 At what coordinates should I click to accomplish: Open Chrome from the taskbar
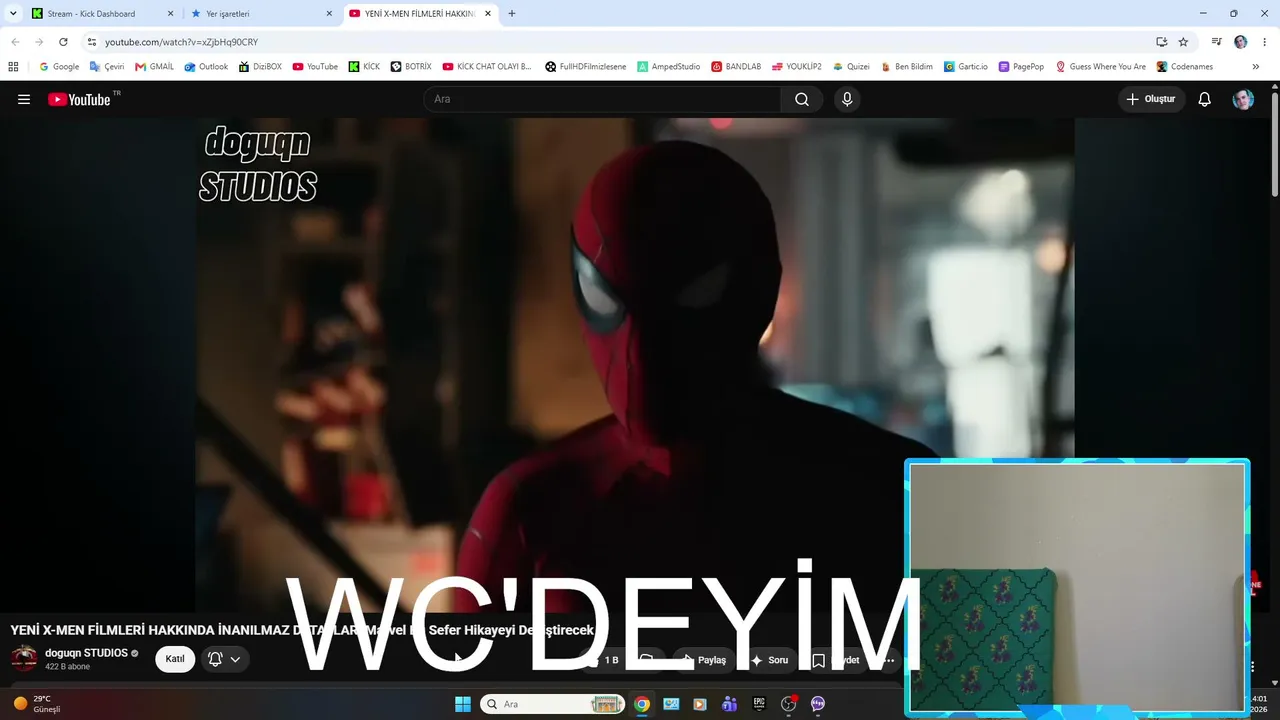coord(642,704)
